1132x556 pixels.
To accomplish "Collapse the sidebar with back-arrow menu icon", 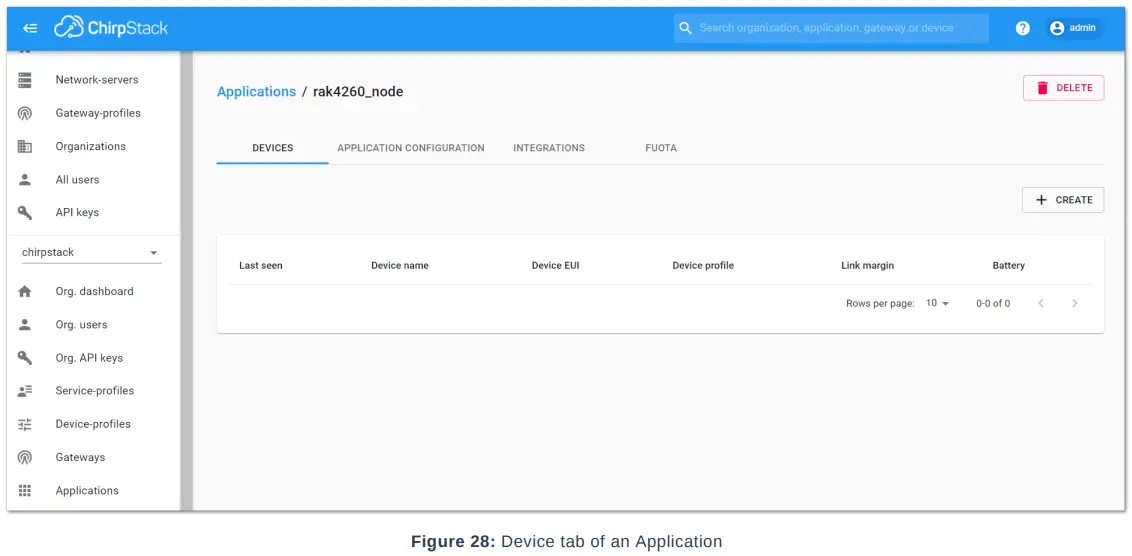I will pos(30,28).
